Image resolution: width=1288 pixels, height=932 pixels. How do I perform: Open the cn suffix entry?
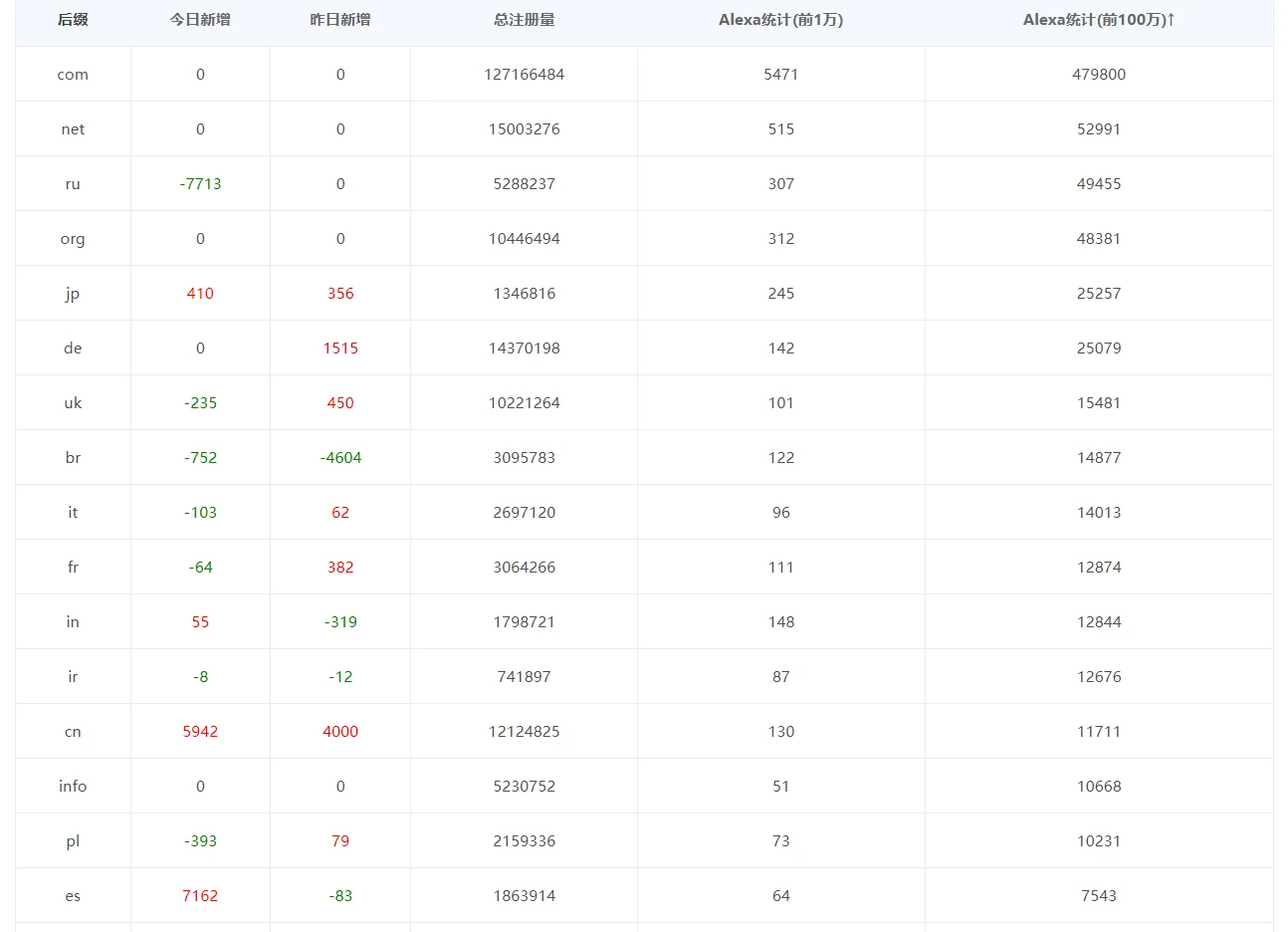(x=73, y=732)
